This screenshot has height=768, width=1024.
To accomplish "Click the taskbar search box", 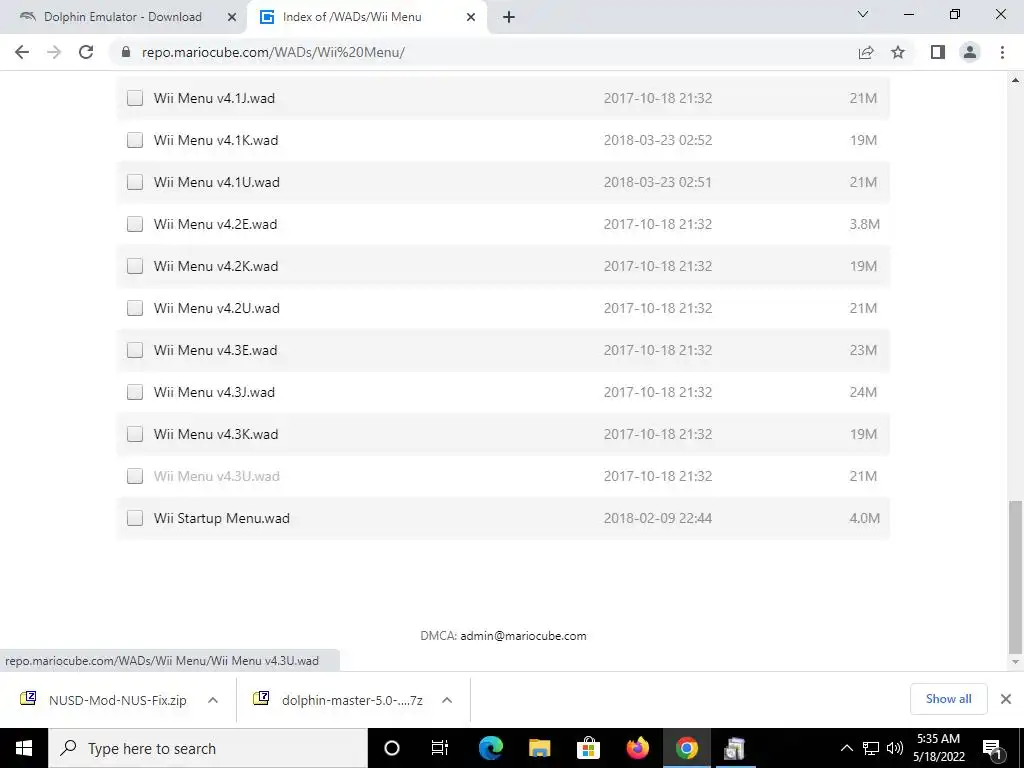I will tap(208, 748).
